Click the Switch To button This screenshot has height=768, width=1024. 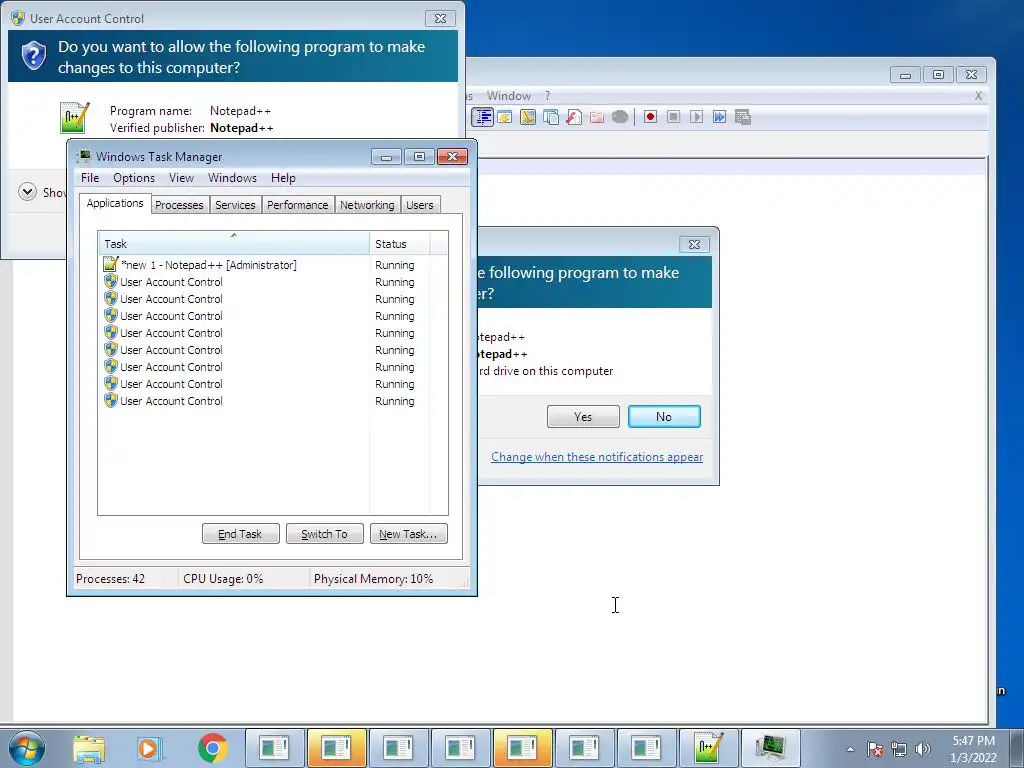click(x=324, y=534)
